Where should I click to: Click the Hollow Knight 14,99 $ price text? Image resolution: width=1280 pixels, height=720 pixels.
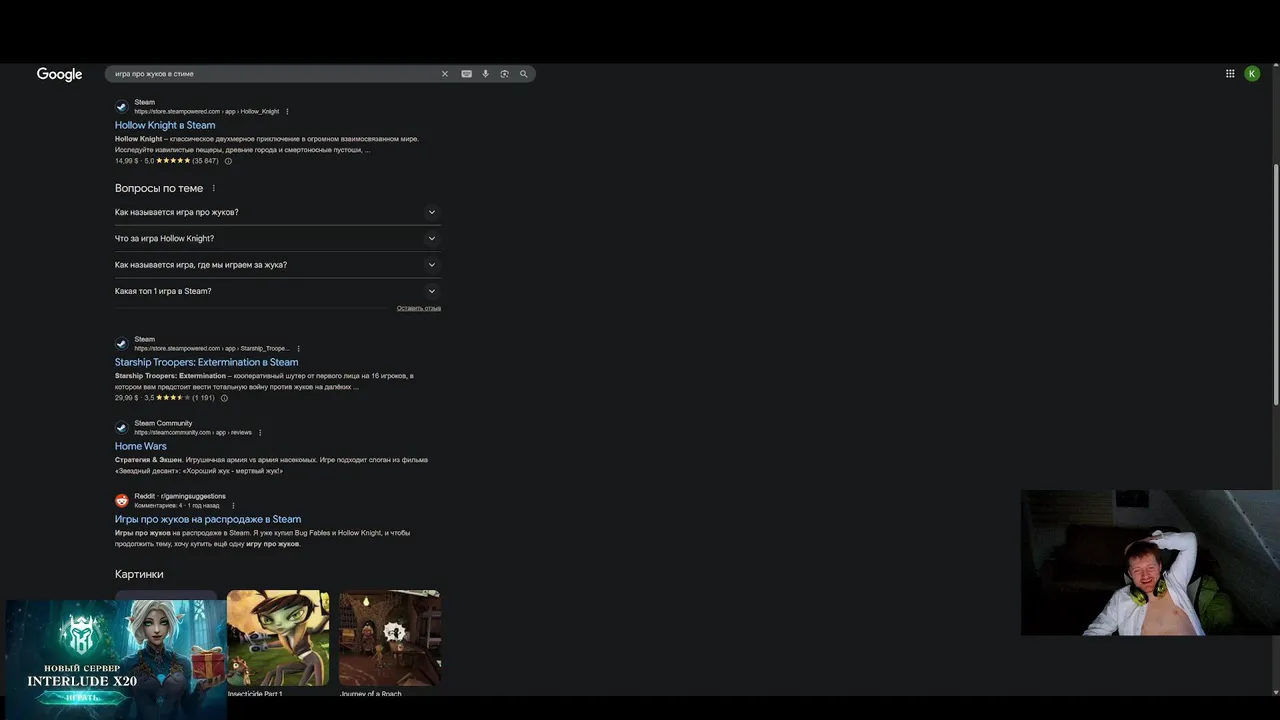(126, 161)
